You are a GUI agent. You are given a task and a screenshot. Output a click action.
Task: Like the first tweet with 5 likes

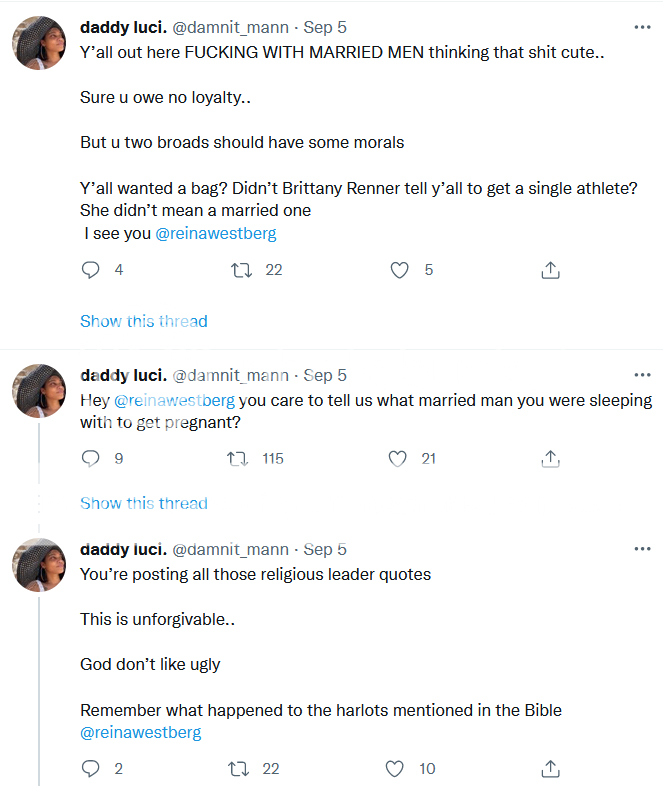click(x=399, y=270)
